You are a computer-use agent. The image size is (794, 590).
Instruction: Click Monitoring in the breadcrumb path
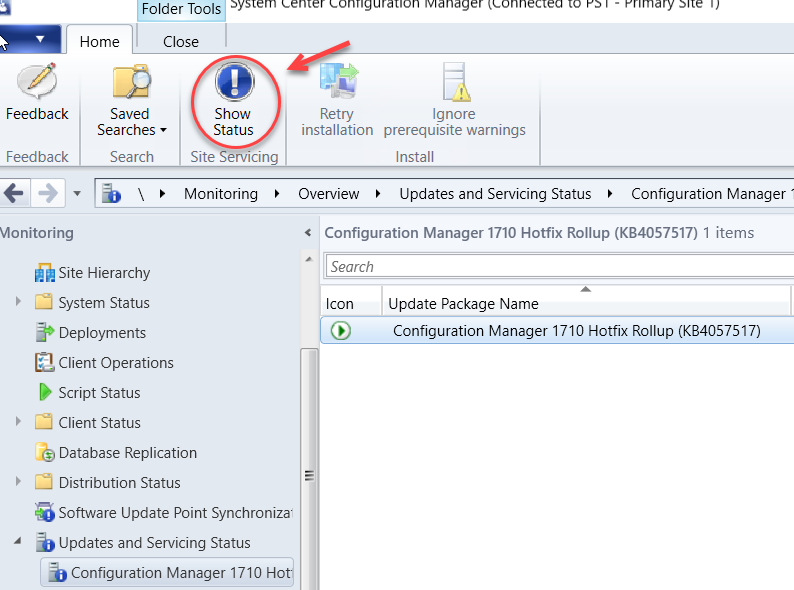pyautogui.click(x=221, y=193)
